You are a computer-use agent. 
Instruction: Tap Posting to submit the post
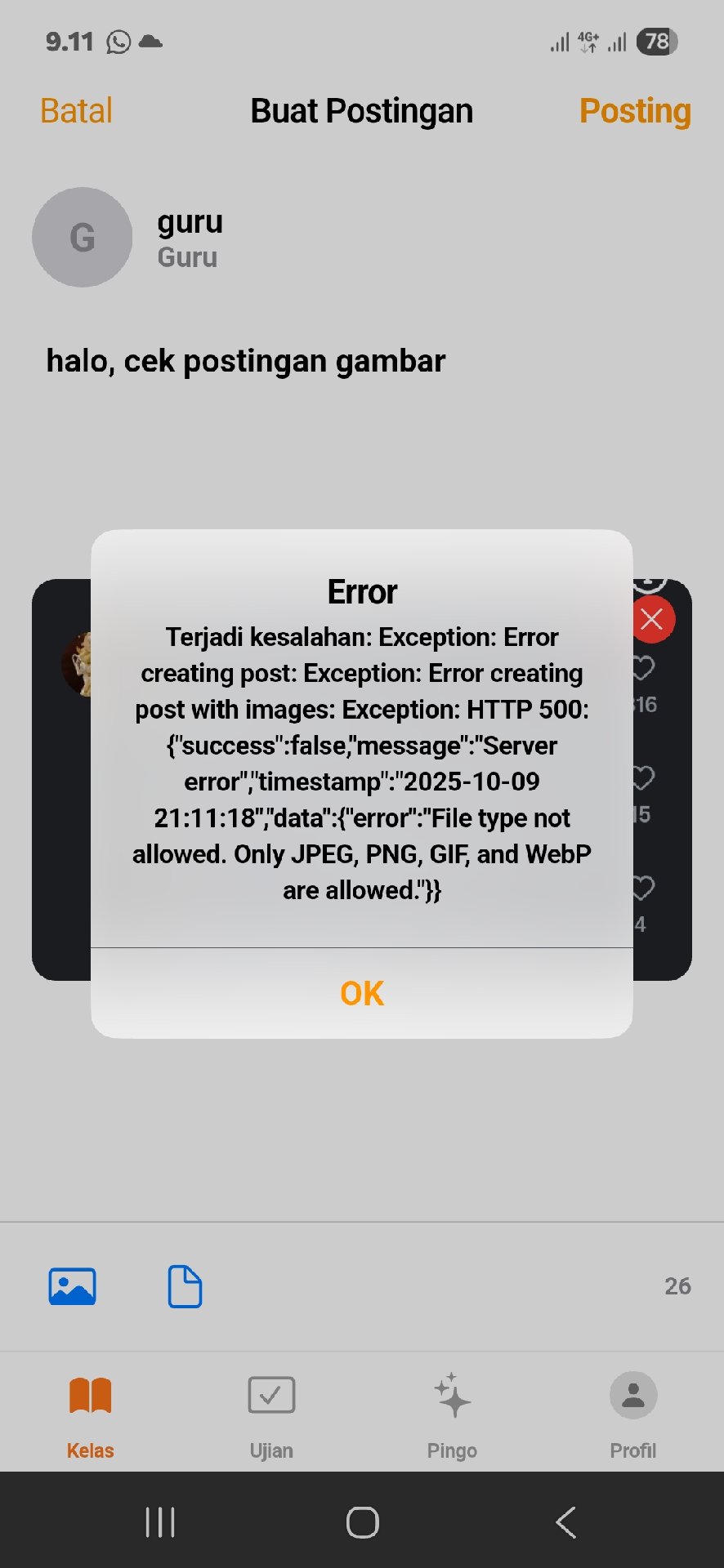(x=635, y=111)
